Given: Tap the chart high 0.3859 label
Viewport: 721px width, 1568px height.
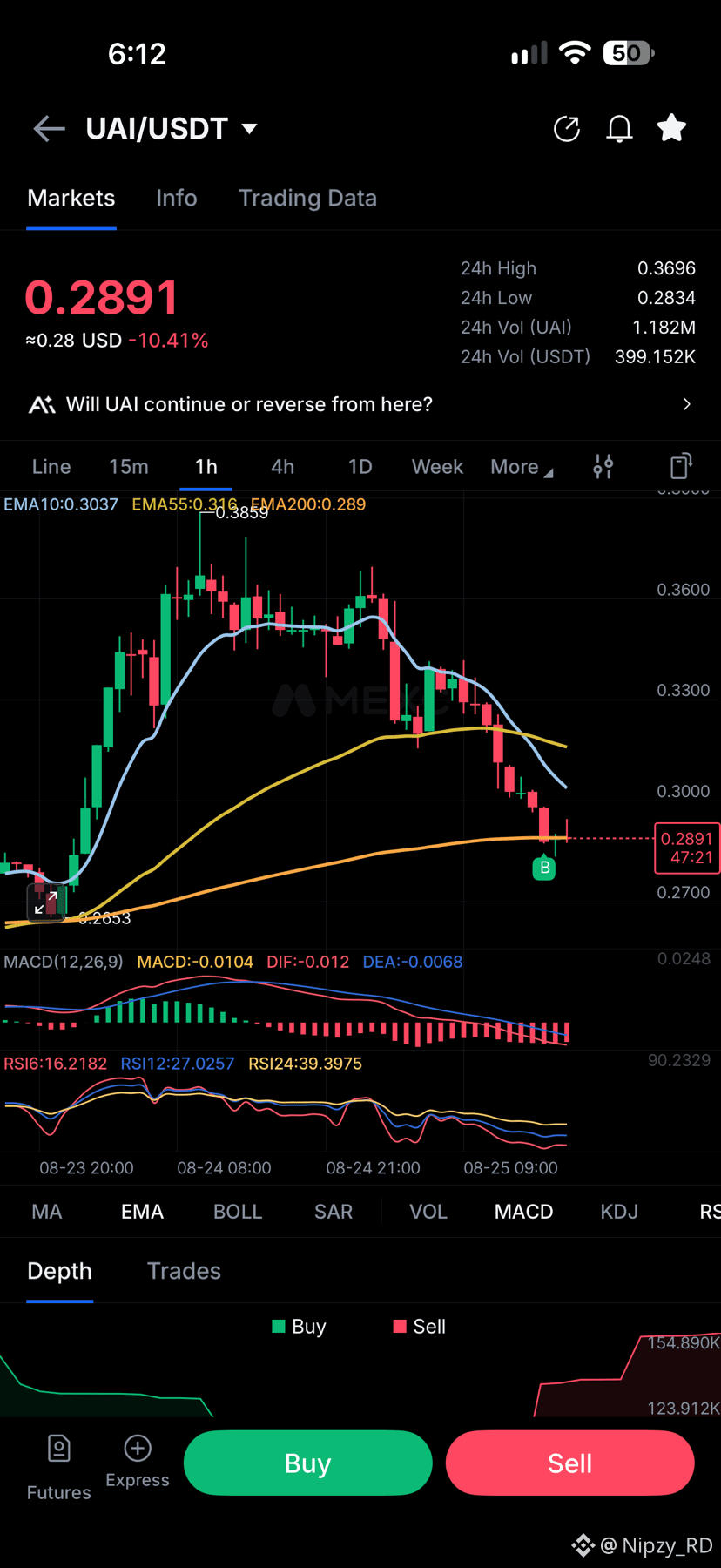Looking at the screenshot, I should [241, 513].
